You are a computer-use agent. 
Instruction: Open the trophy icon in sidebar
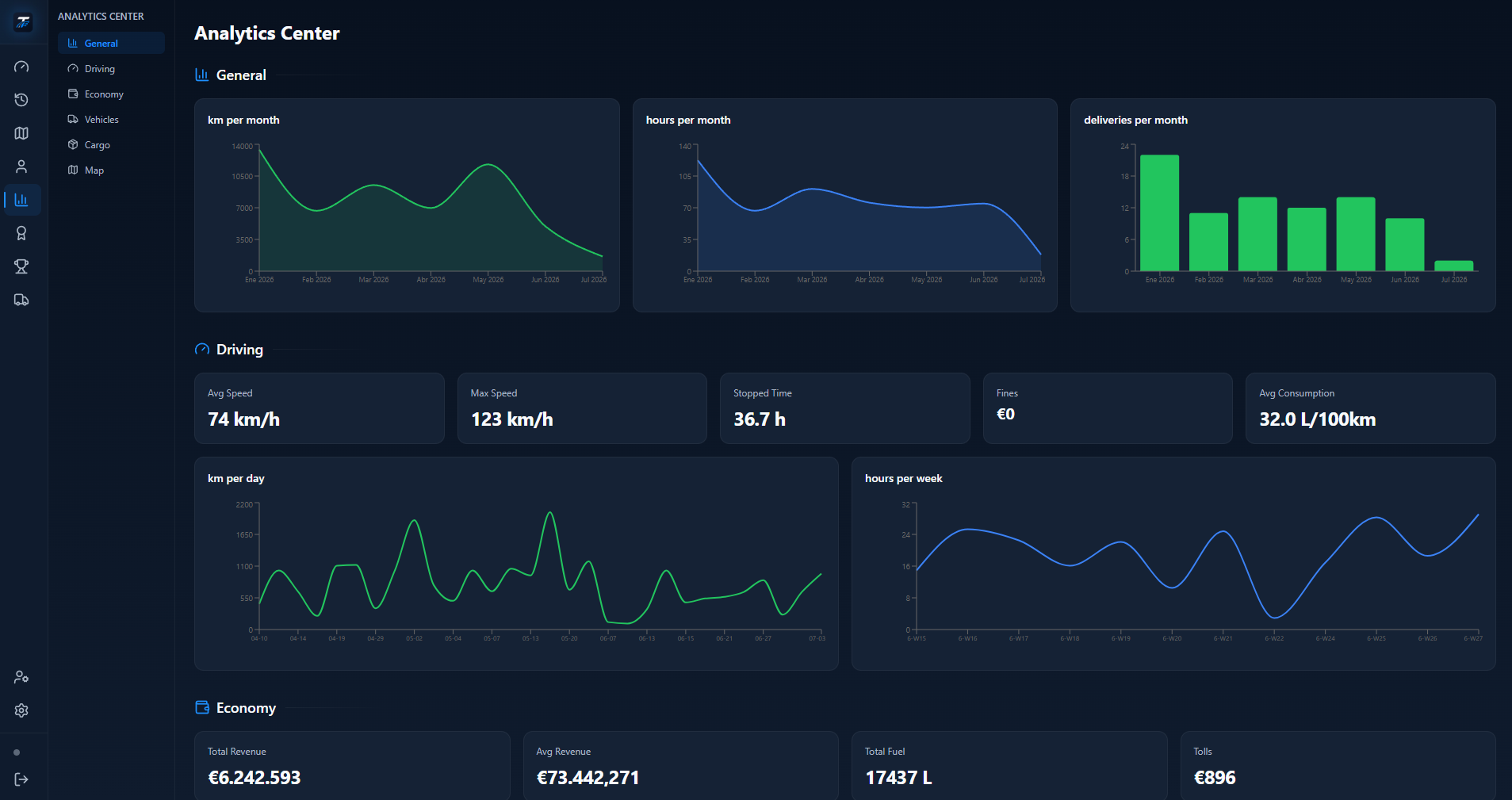coord(21,266)
